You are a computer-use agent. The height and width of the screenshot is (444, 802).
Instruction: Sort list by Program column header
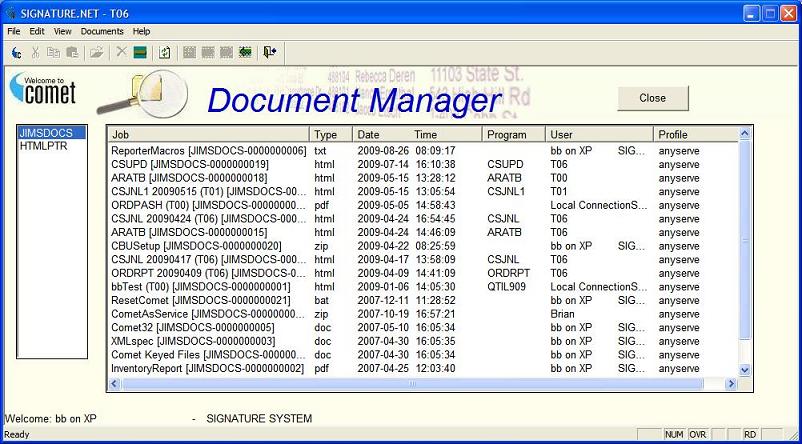pyautogui.click(x=514, y=135)
